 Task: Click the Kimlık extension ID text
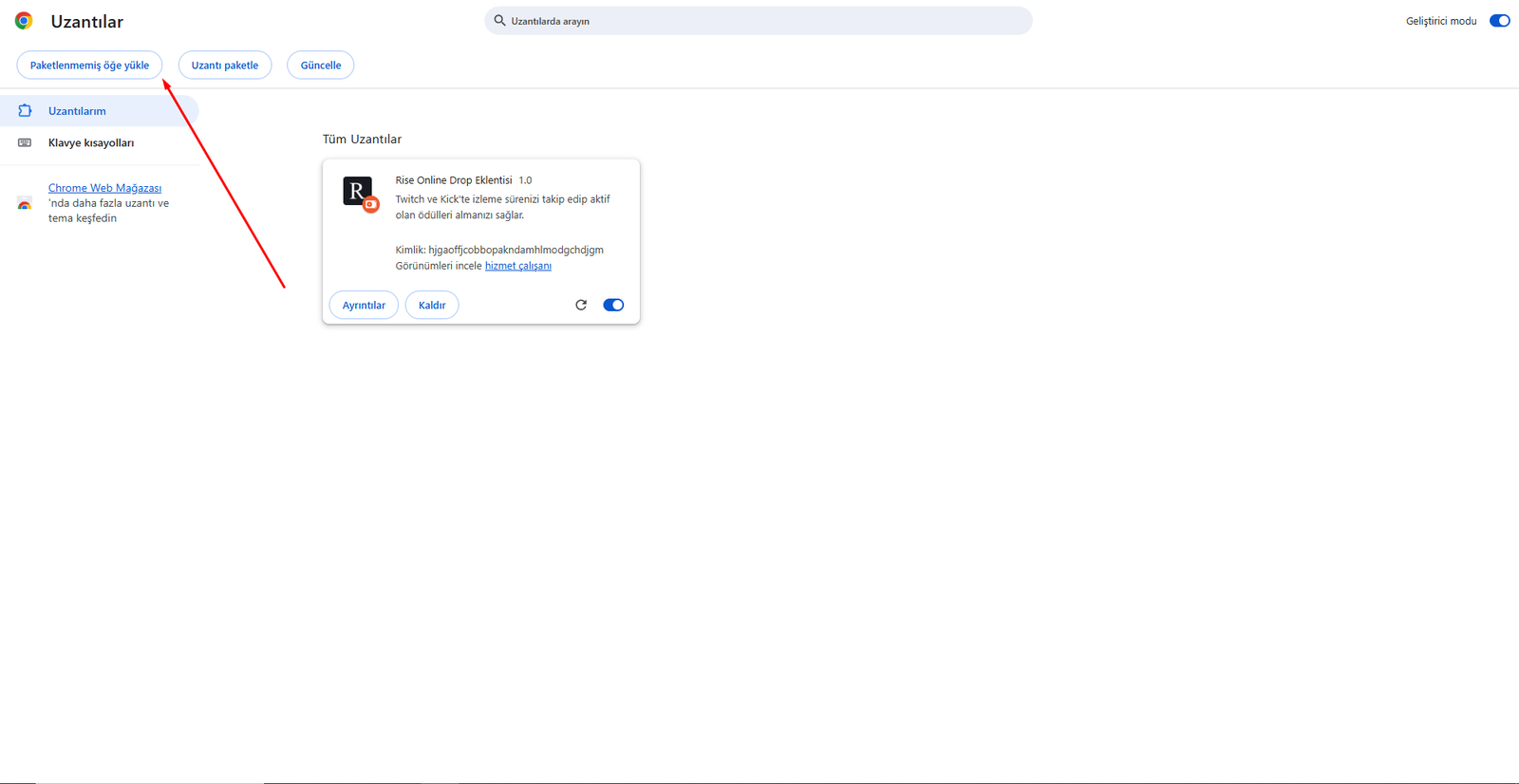(x=499, y=250)
